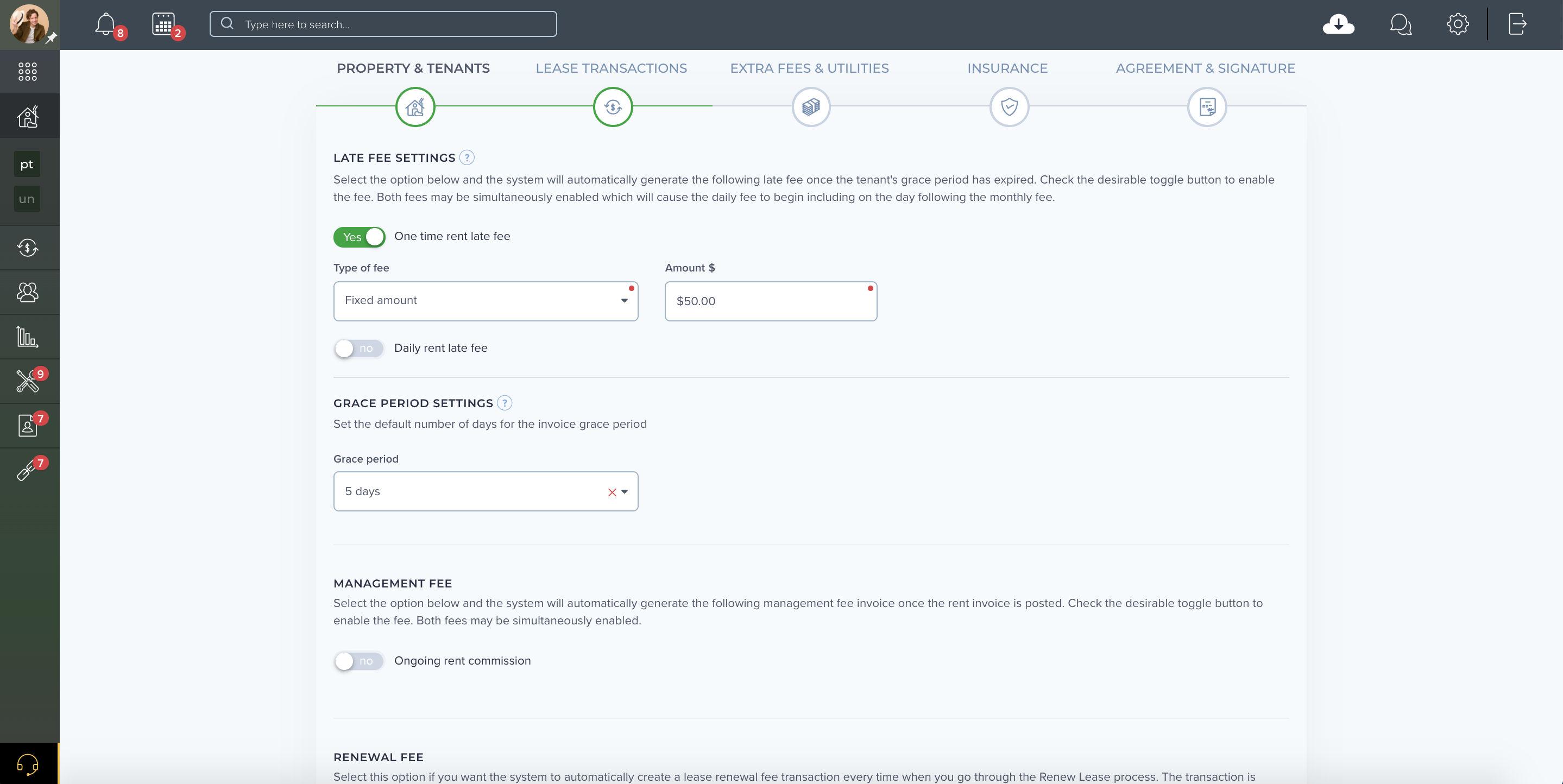Screen dimensions: 1563x784
Task: Open the applications document icon with badge 7
Action: tap(27, 425)
